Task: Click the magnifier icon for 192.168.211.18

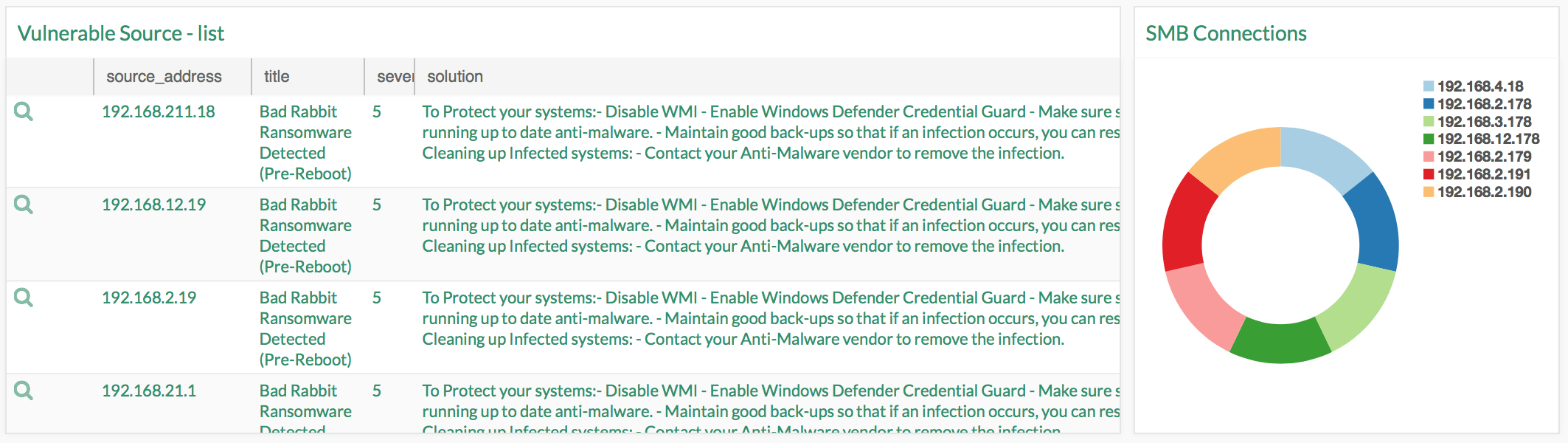Action: pyautogui.click(x=24, y=111)
